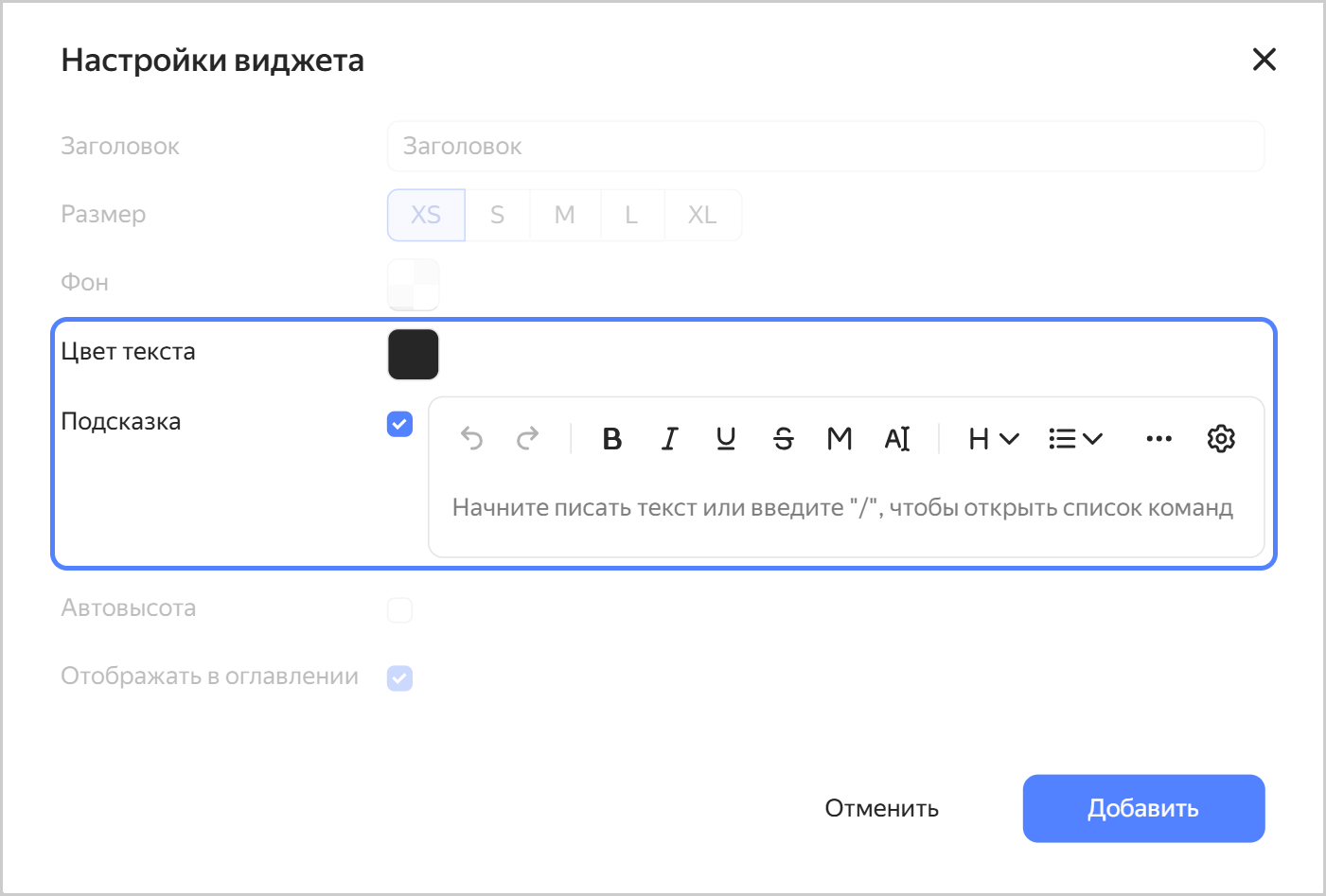Viewport: 1326px width, 896px height.
Task: Apply strikethrough formatting in the text editor
Action: pos(783,438)
